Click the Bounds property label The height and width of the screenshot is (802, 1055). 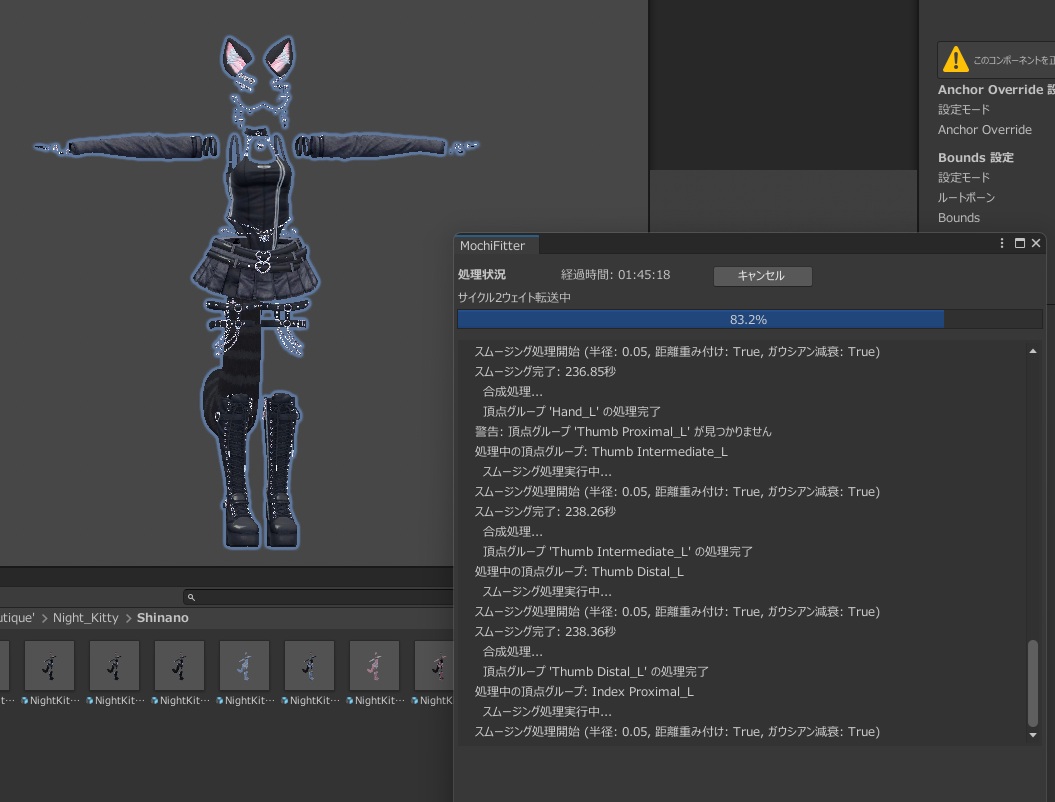[958, 218]
